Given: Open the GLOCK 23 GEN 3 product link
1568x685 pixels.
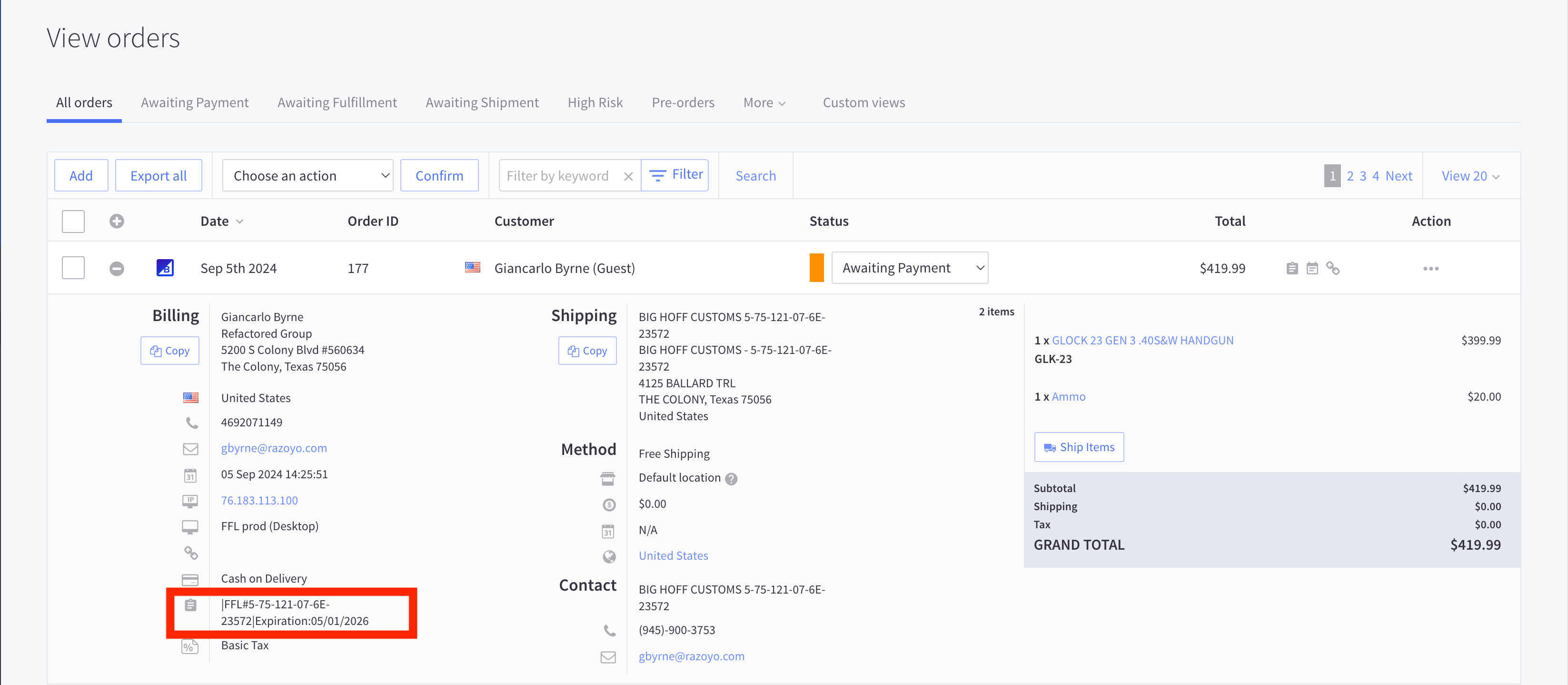Looking at the screenshot, I should coord(1142,341).
